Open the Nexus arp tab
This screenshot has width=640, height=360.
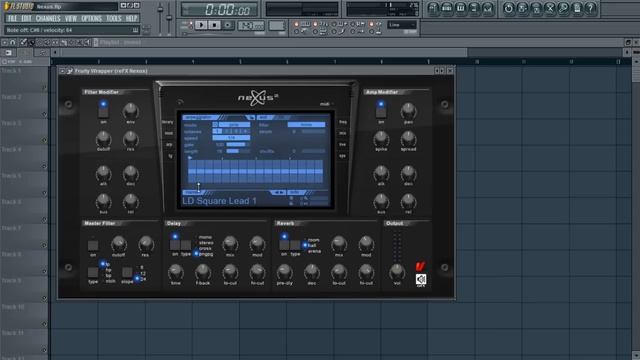click(169, 144)
